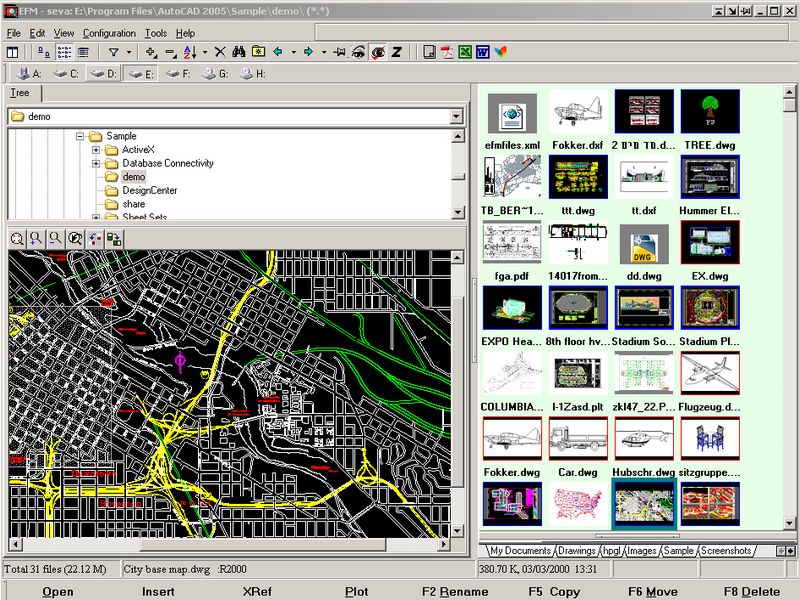Switch to small icons view
This screenshot has height=600, width=800.
click(44, 52)
